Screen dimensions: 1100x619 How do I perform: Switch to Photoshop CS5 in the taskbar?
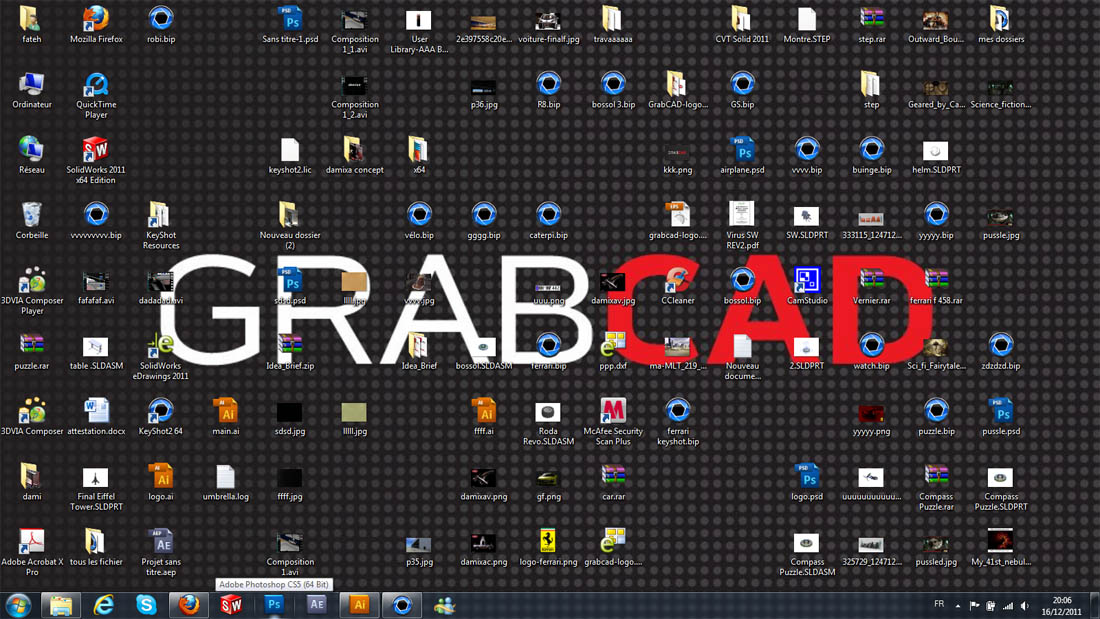pyautogui.click(x=274, y=605)
